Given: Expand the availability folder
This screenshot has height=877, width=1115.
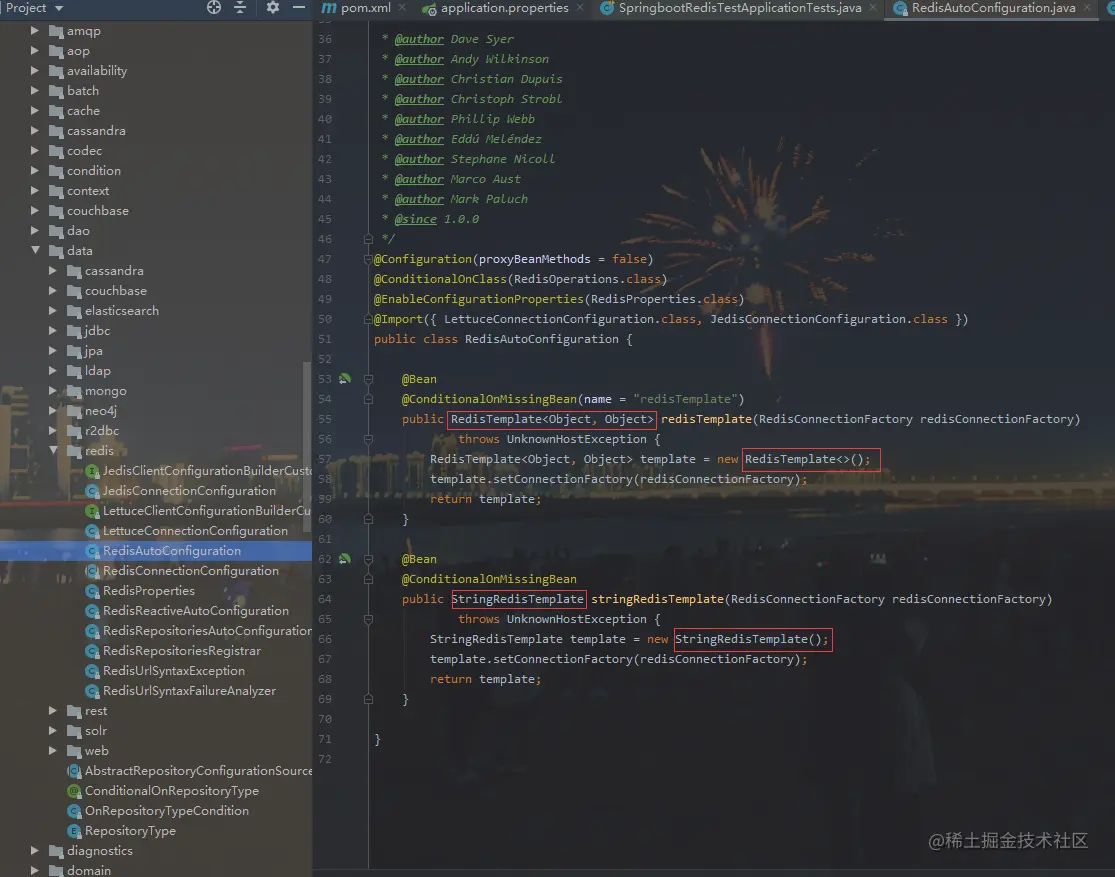Looking at the screenshot, I should (x=34, y=70).
